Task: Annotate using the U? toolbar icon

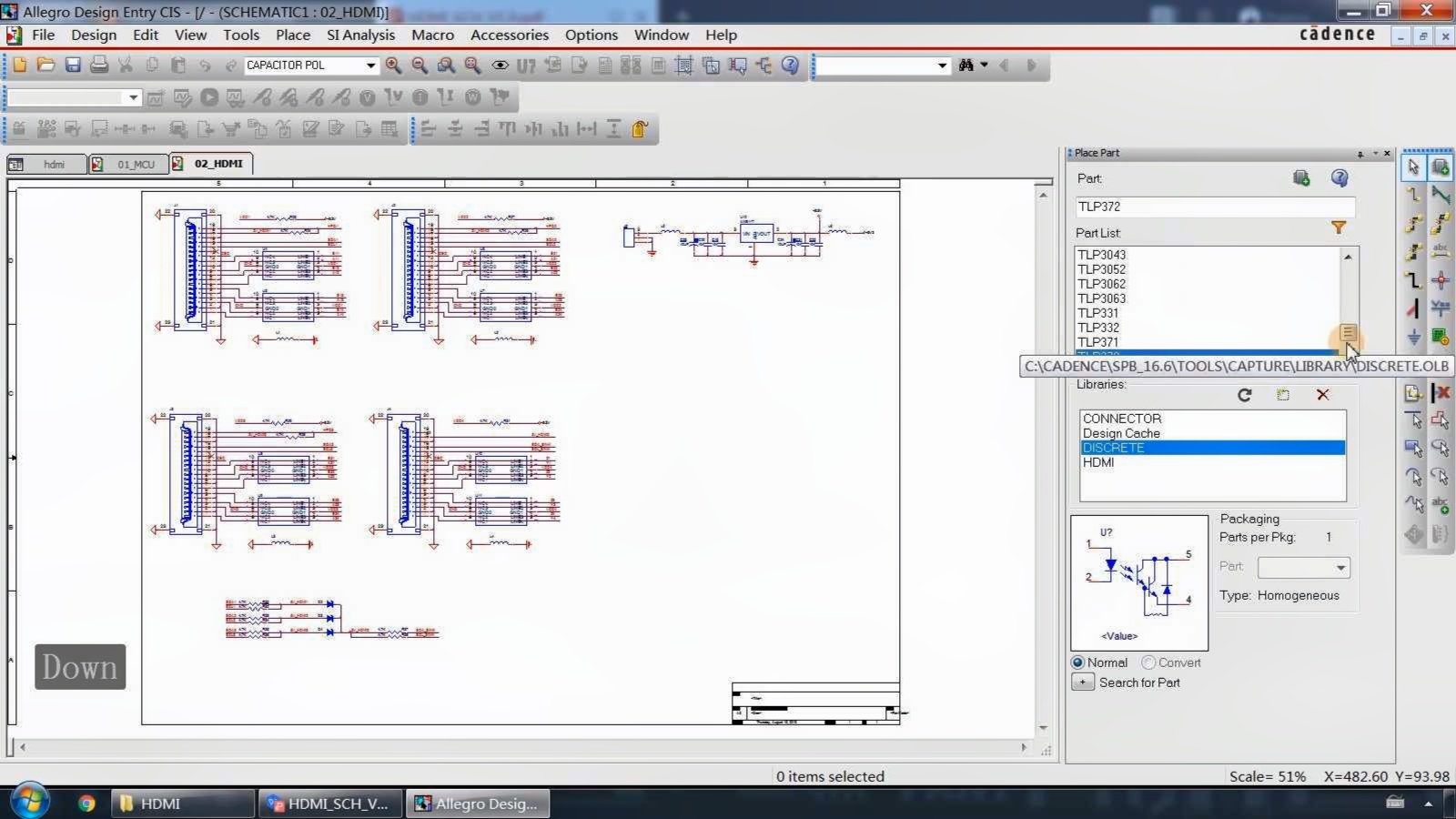Action: [526, 66]
